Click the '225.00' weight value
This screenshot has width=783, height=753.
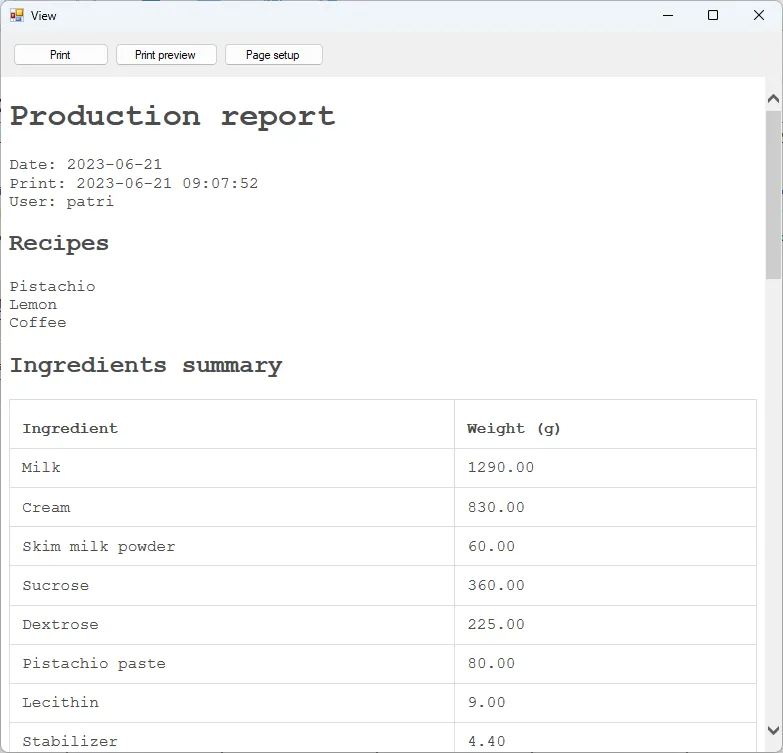[496, 624]
